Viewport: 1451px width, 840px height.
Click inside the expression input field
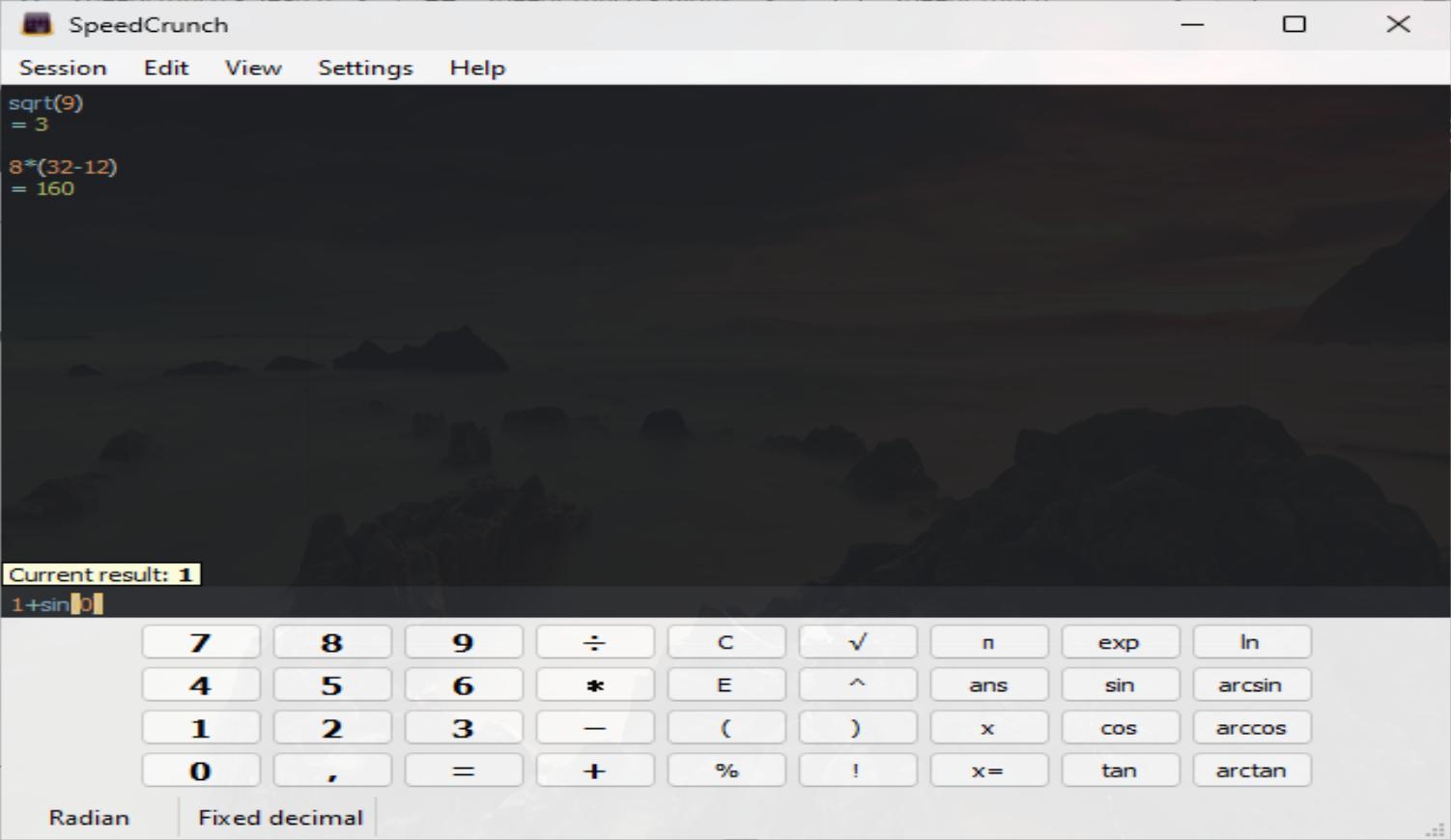pyautogui.click(x=676, y=604)
